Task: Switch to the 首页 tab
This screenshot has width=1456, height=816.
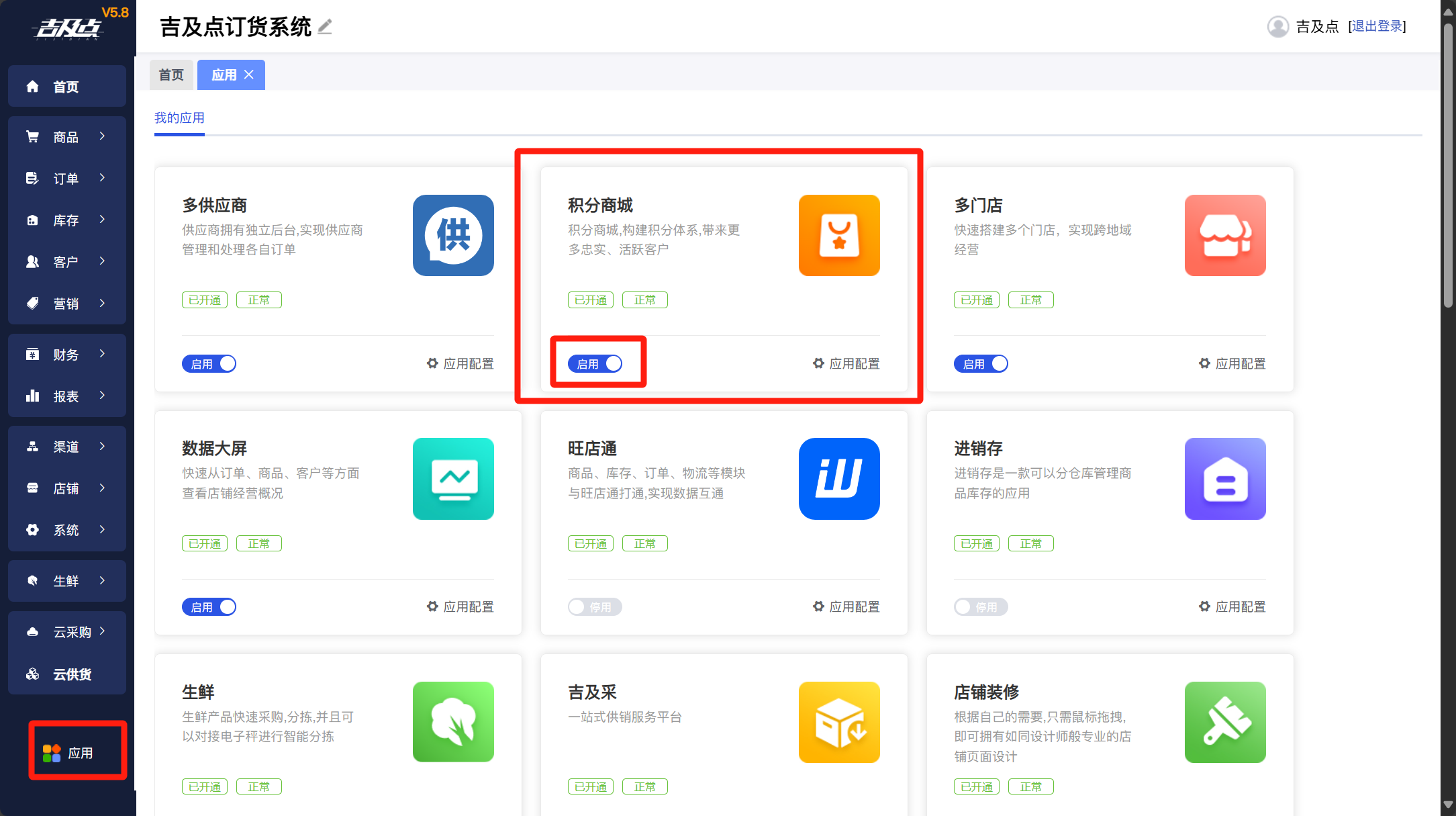Action: click(171, 75)
